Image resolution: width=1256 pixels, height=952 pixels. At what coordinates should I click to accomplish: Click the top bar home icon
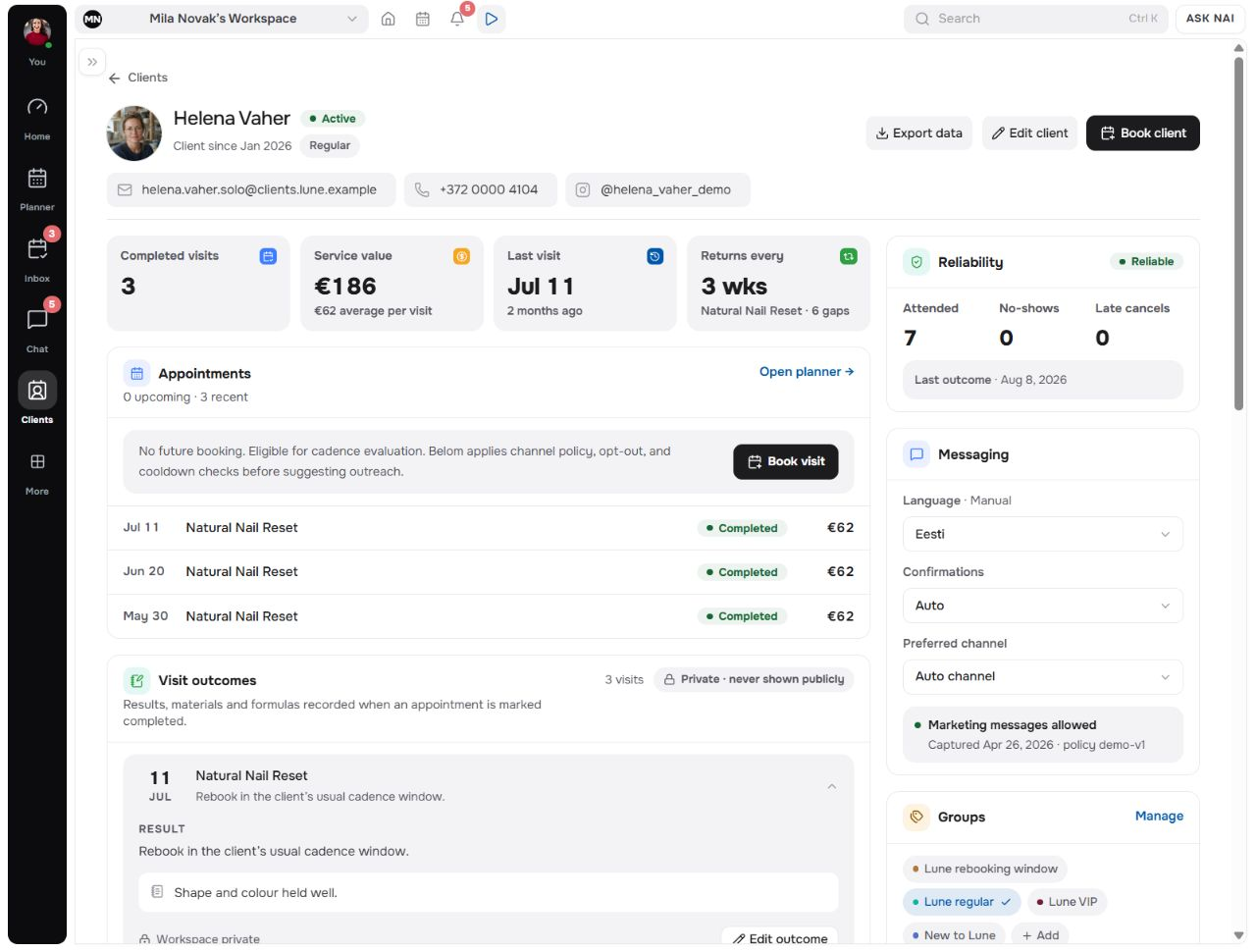coord(389,19)
